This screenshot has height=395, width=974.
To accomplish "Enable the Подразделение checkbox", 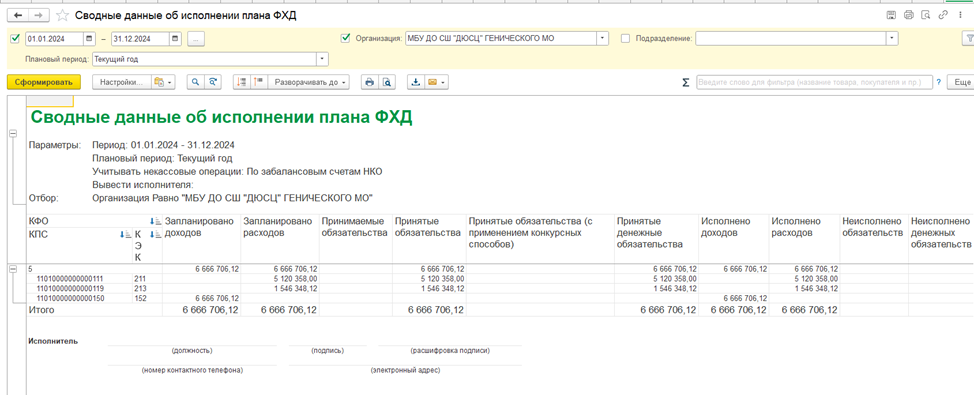I will (626, 39).
